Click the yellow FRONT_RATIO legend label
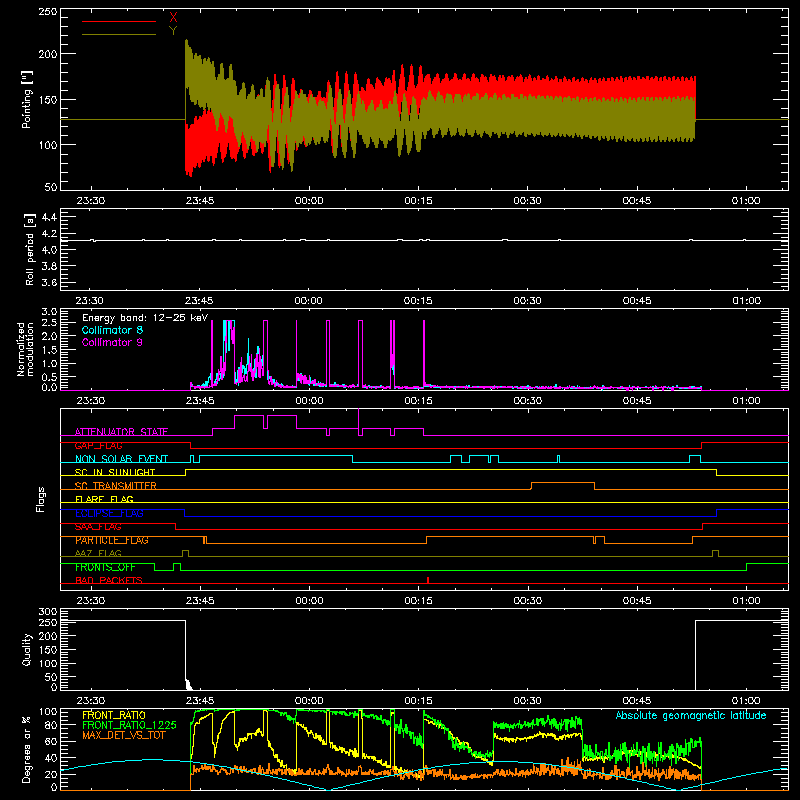 coord(114,715)
